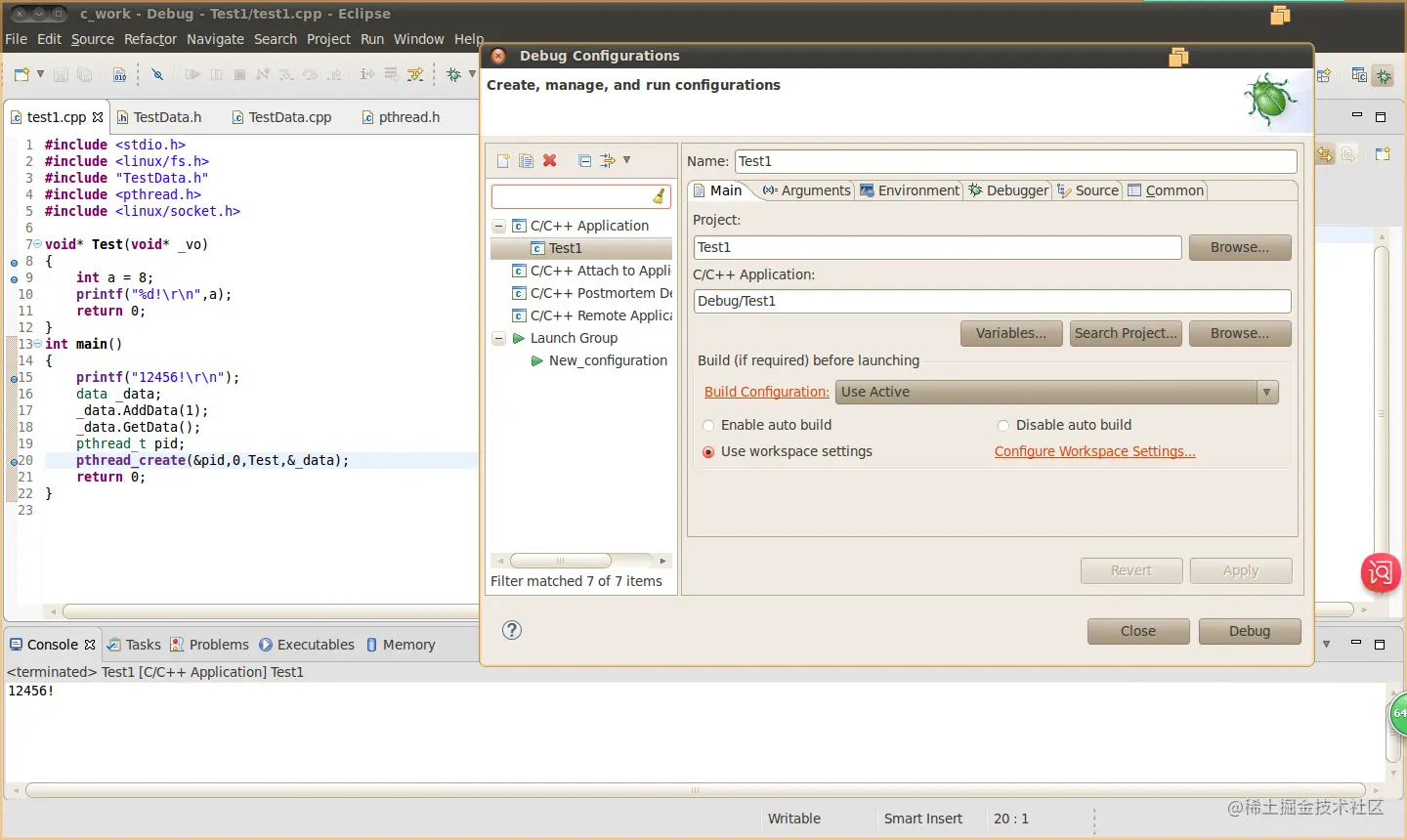
Task: Click the binary 010 toolbar icon
Action: tap(119, 74)
